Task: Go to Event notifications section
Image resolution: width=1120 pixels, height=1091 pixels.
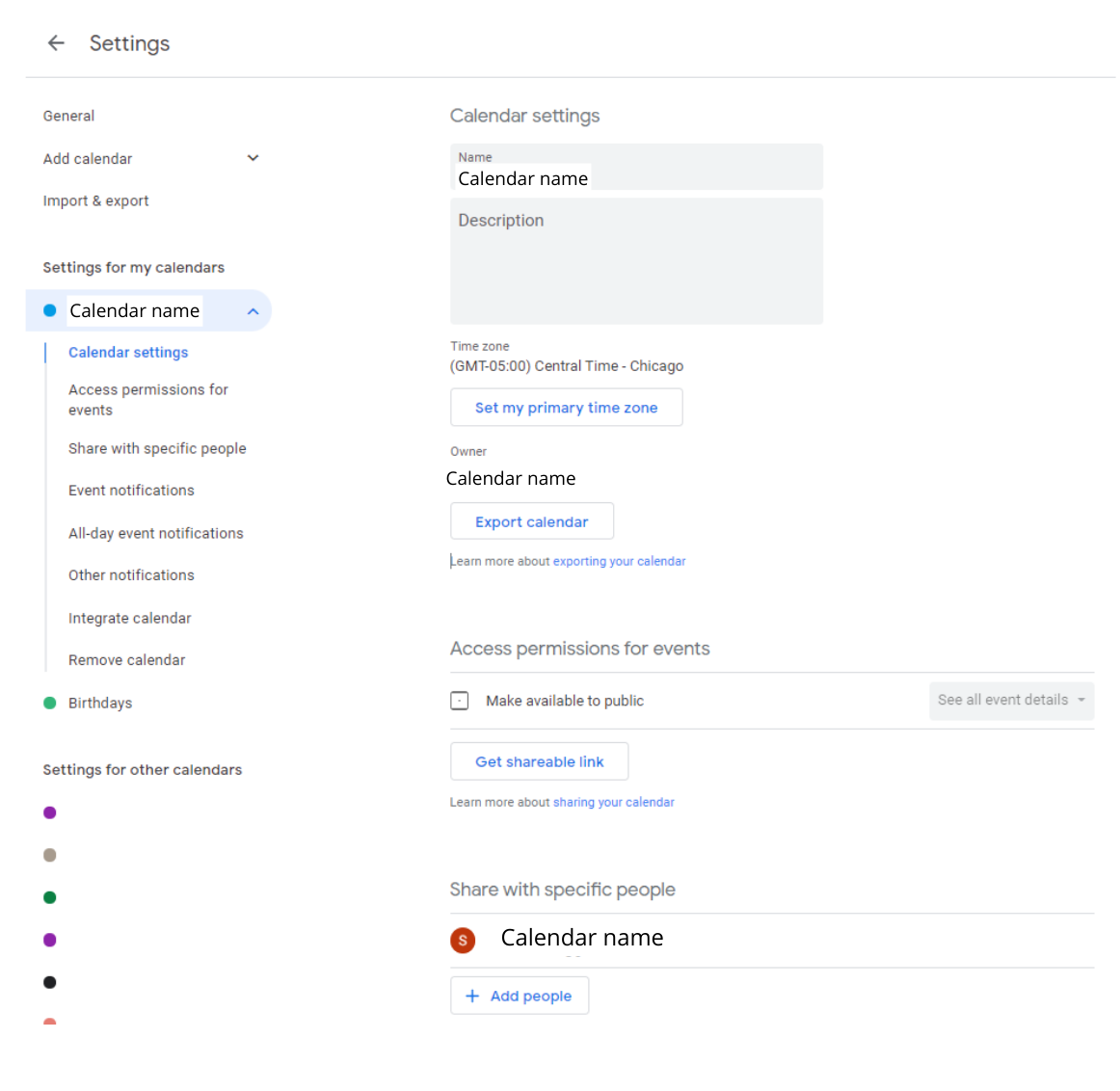Action: 131,491
